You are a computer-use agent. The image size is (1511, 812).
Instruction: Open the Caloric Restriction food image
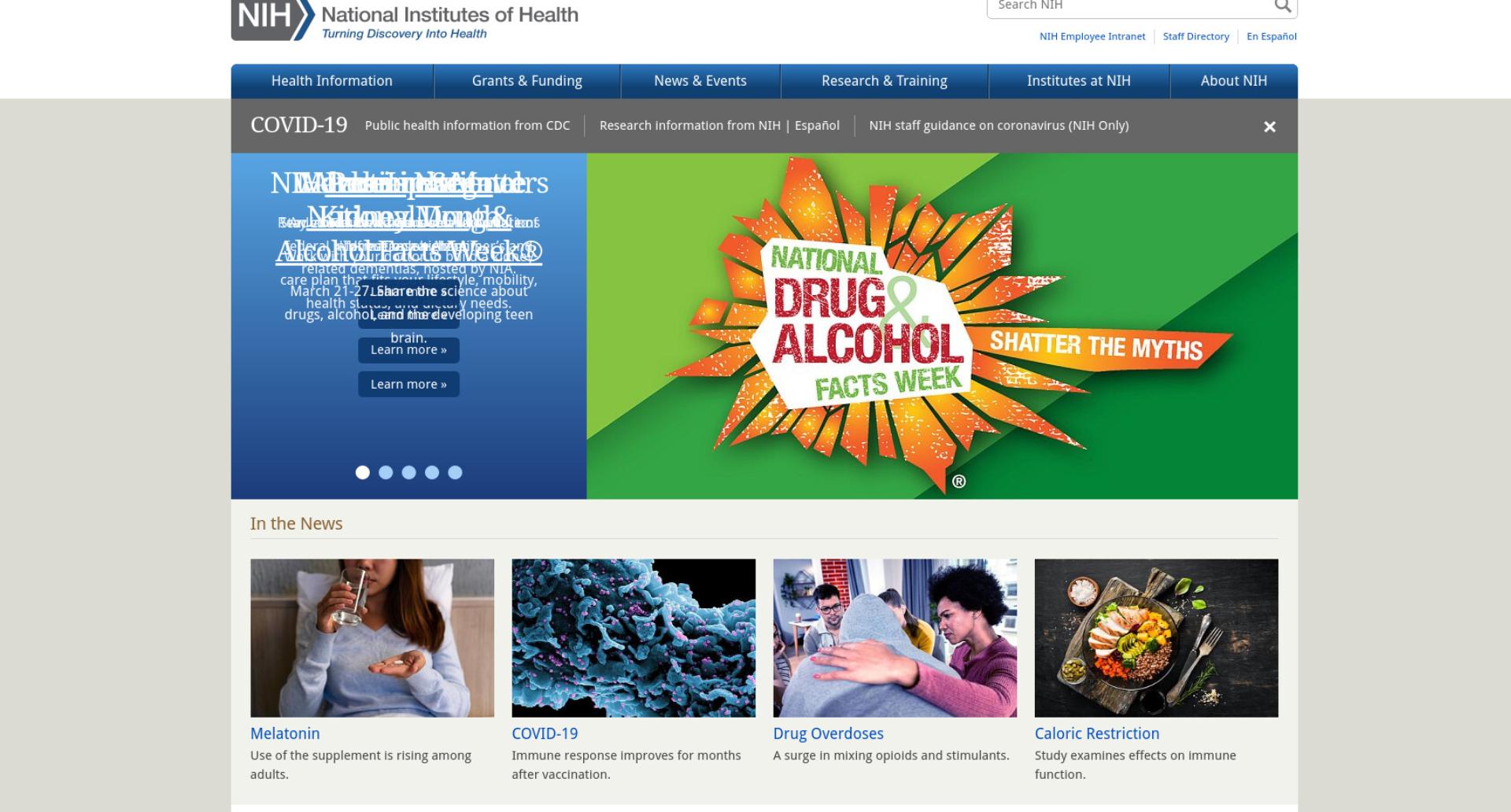(x=1156, y=638)
